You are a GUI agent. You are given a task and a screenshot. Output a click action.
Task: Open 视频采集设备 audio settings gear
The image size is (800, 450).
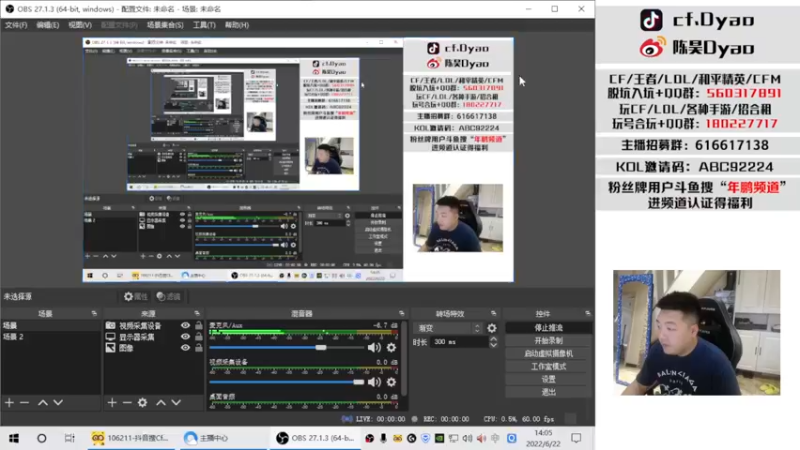tap(391, 382)
